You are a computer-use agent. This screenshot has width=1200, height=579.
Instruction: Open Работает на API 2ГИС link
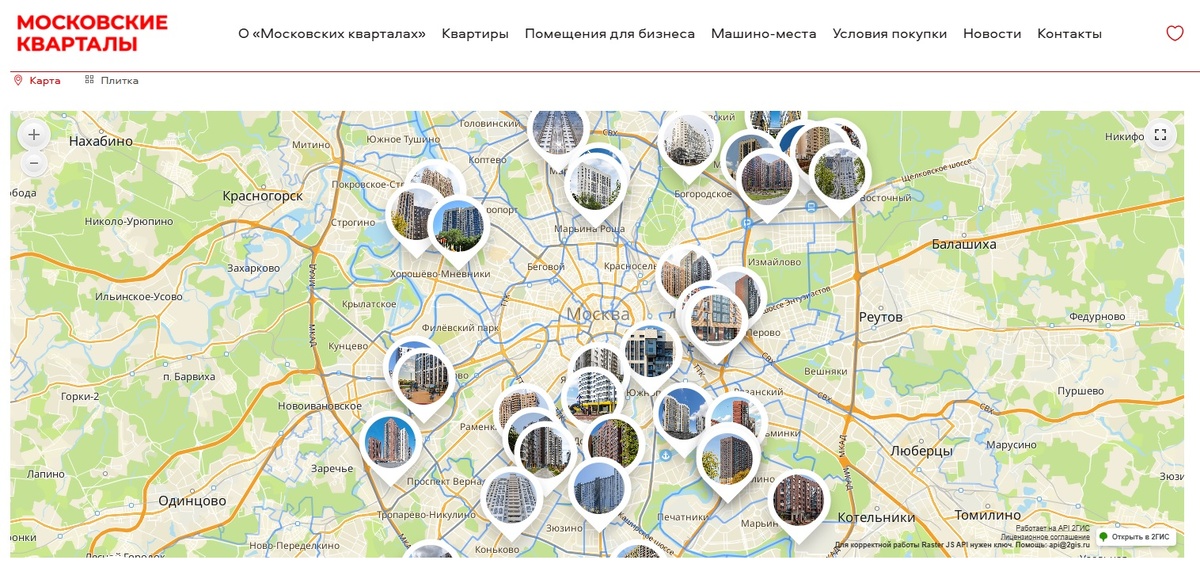click(1053, 528)
